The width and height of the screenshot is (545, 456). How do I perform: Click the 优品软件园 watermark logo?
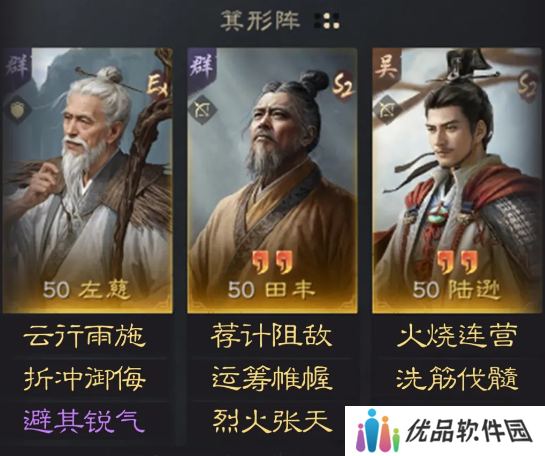tap(445, 431)
